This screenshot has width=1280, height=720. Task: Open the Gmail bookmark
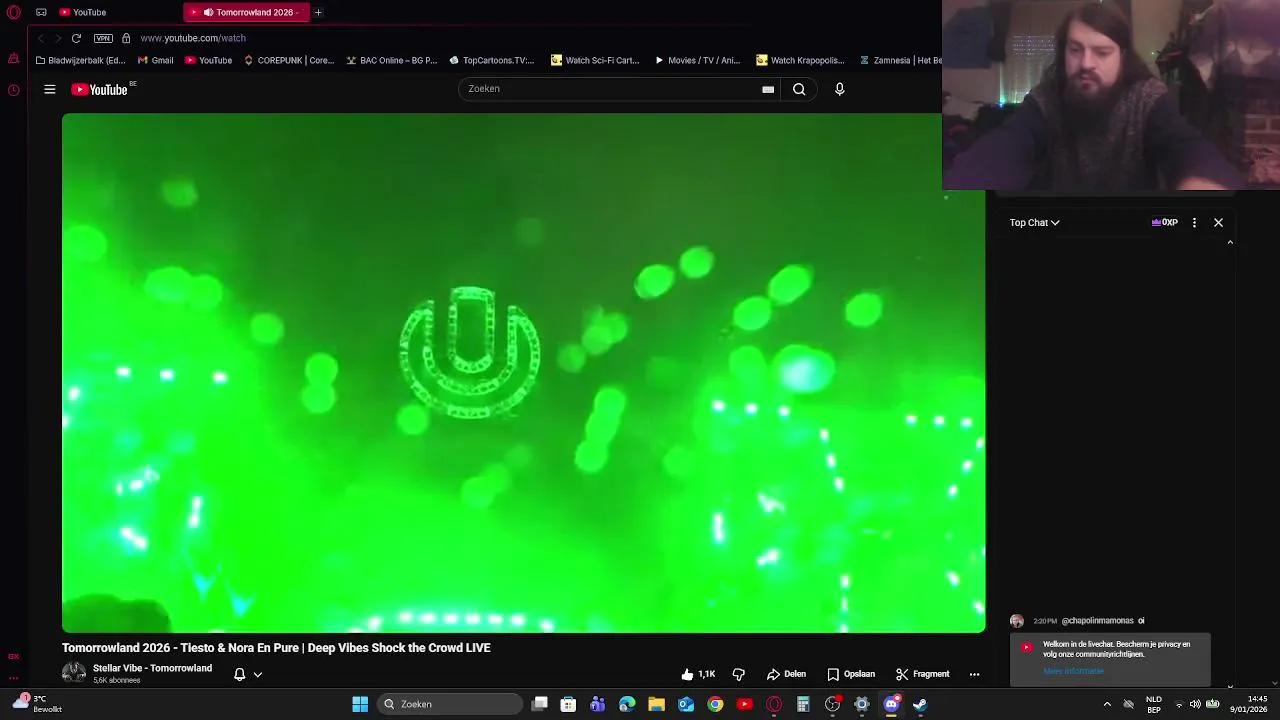155,60
